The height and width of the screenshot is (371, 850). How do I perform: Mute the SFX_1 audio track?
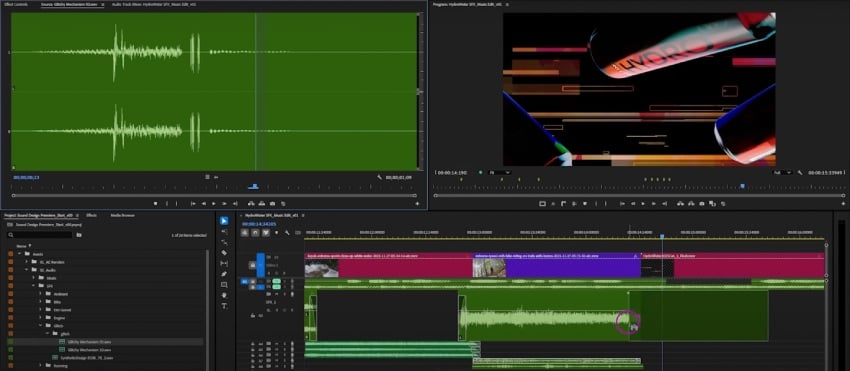276,294
